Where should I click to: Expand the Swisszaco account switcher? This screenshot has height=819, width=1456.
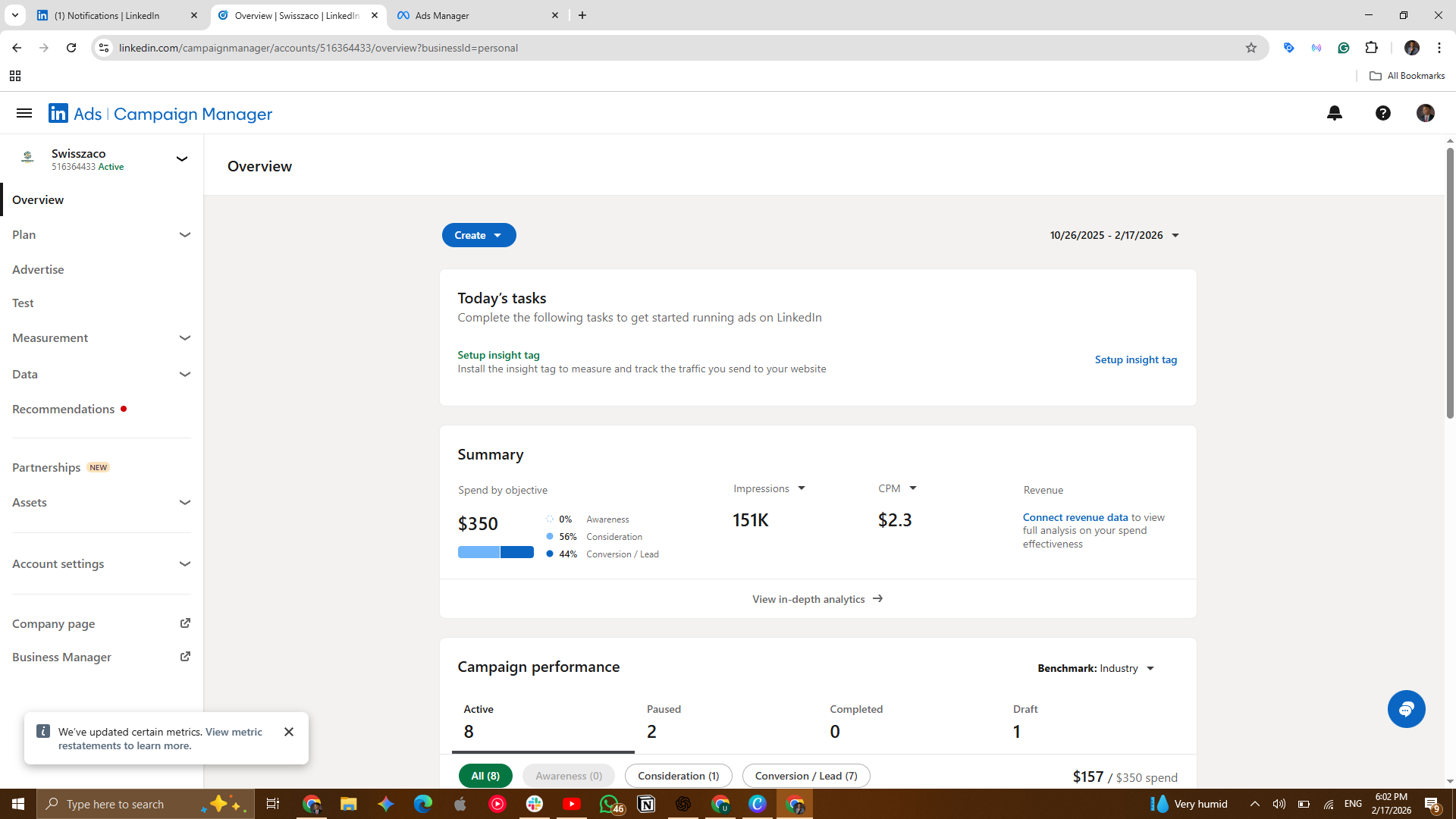[x=181, y=159]
